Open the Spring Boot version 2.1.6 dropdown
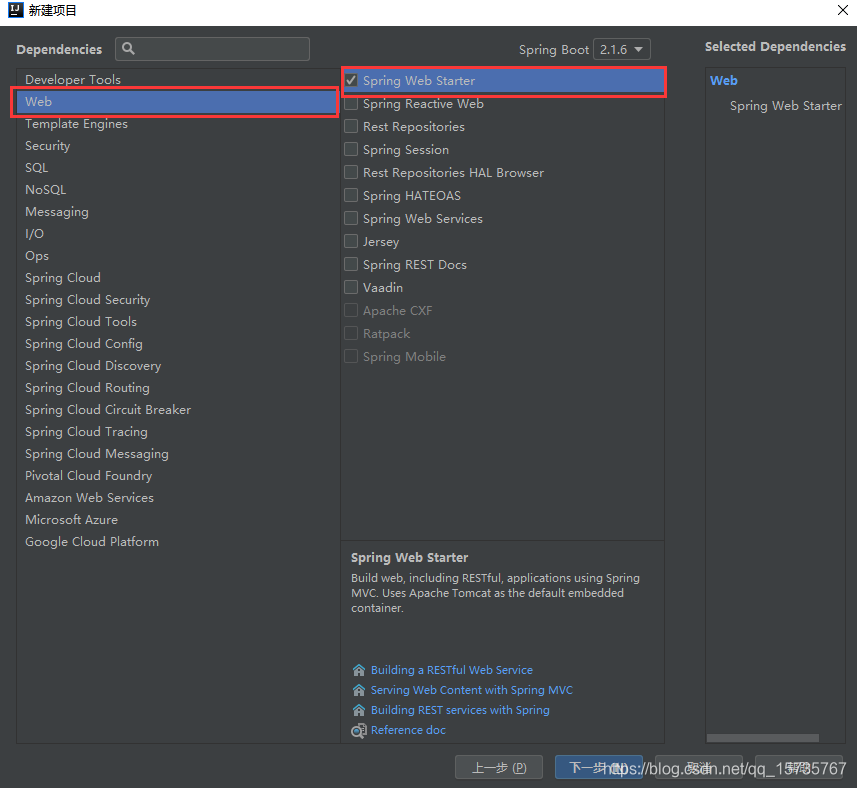Image resolution: width=857 pixels, height=788 pixels. 622,49
